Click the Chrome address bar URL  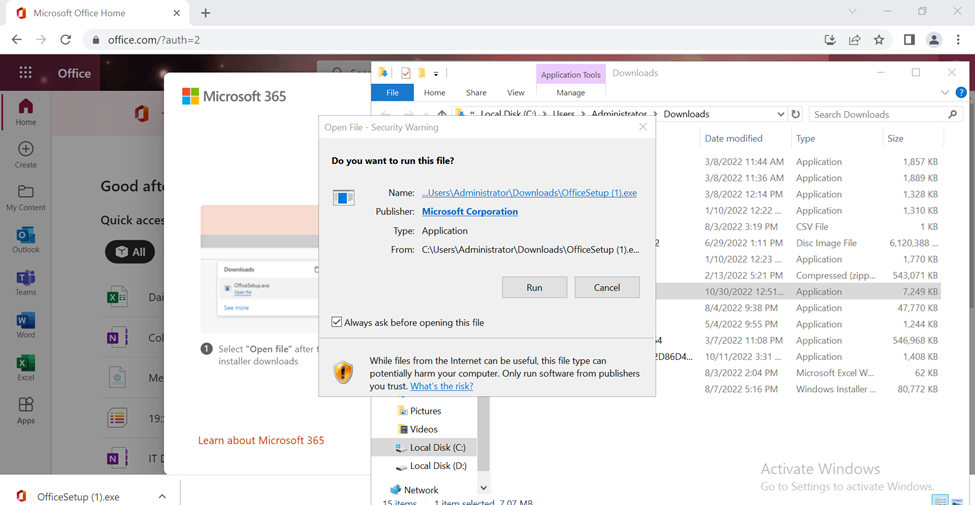(x=154, y=40)
